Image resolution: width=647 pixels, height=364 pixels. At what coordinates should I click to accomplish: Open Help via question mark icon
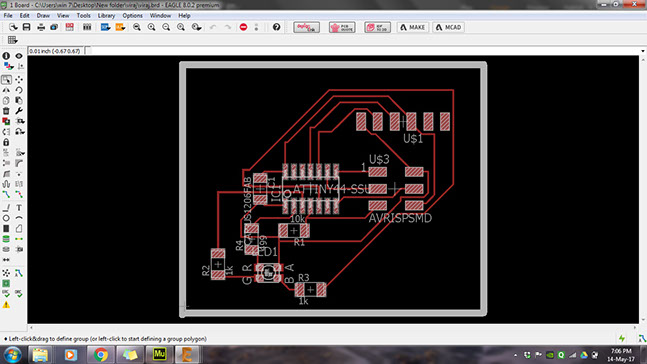276,27
